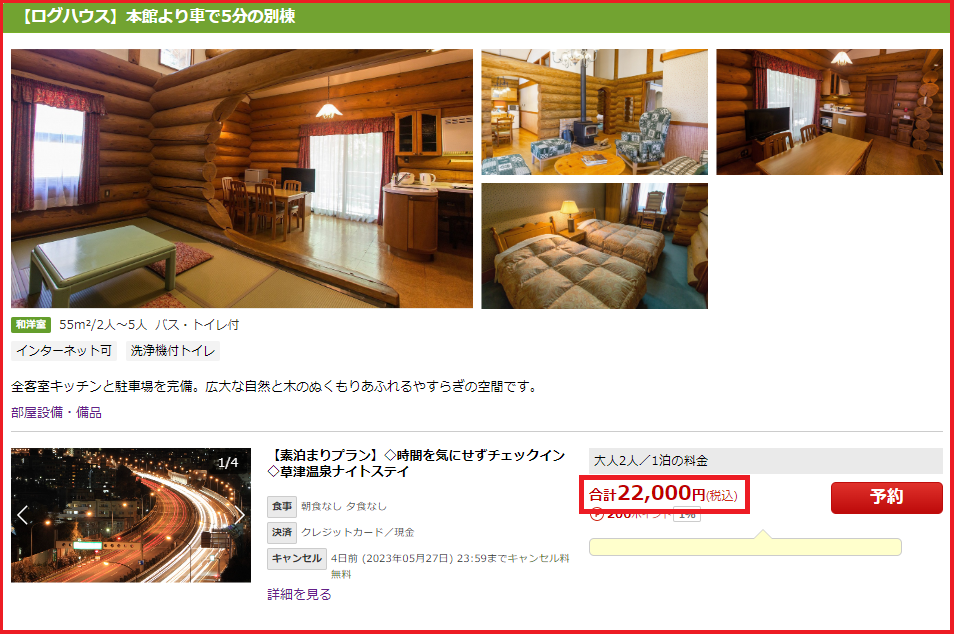
Task: Click the 洗浄機付トイレ amenity tag
Action: click(x=173, y=350)
